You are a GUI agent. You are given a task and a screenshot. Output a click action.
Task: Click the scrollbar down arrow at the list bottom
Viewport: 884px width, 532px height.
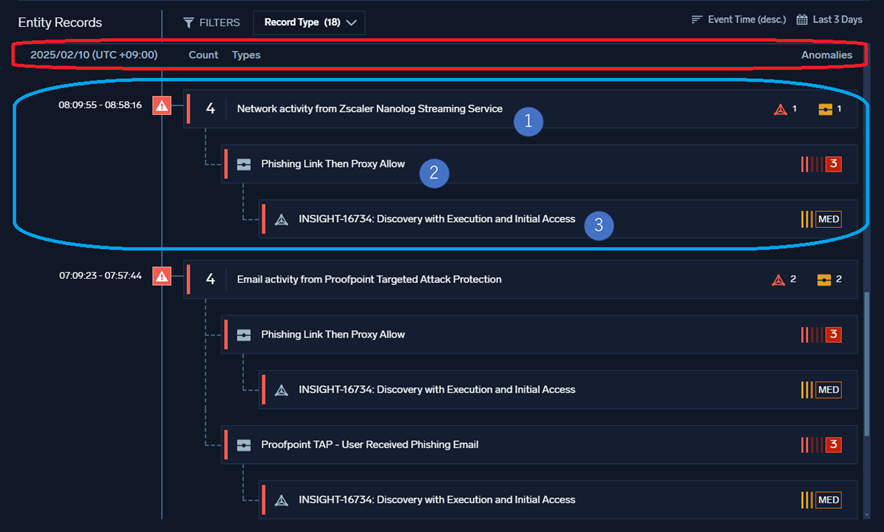(867, 515)
